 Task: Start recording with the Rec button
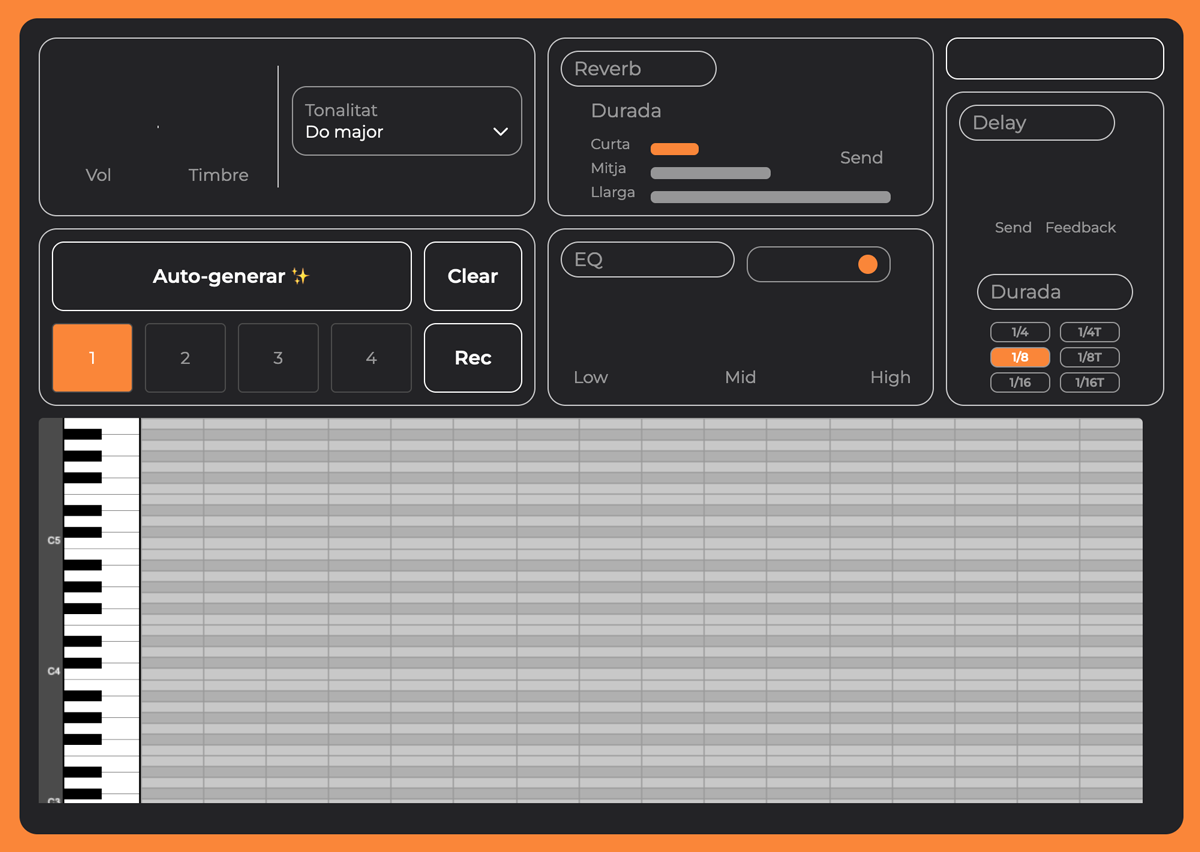[x=472, y=358]
